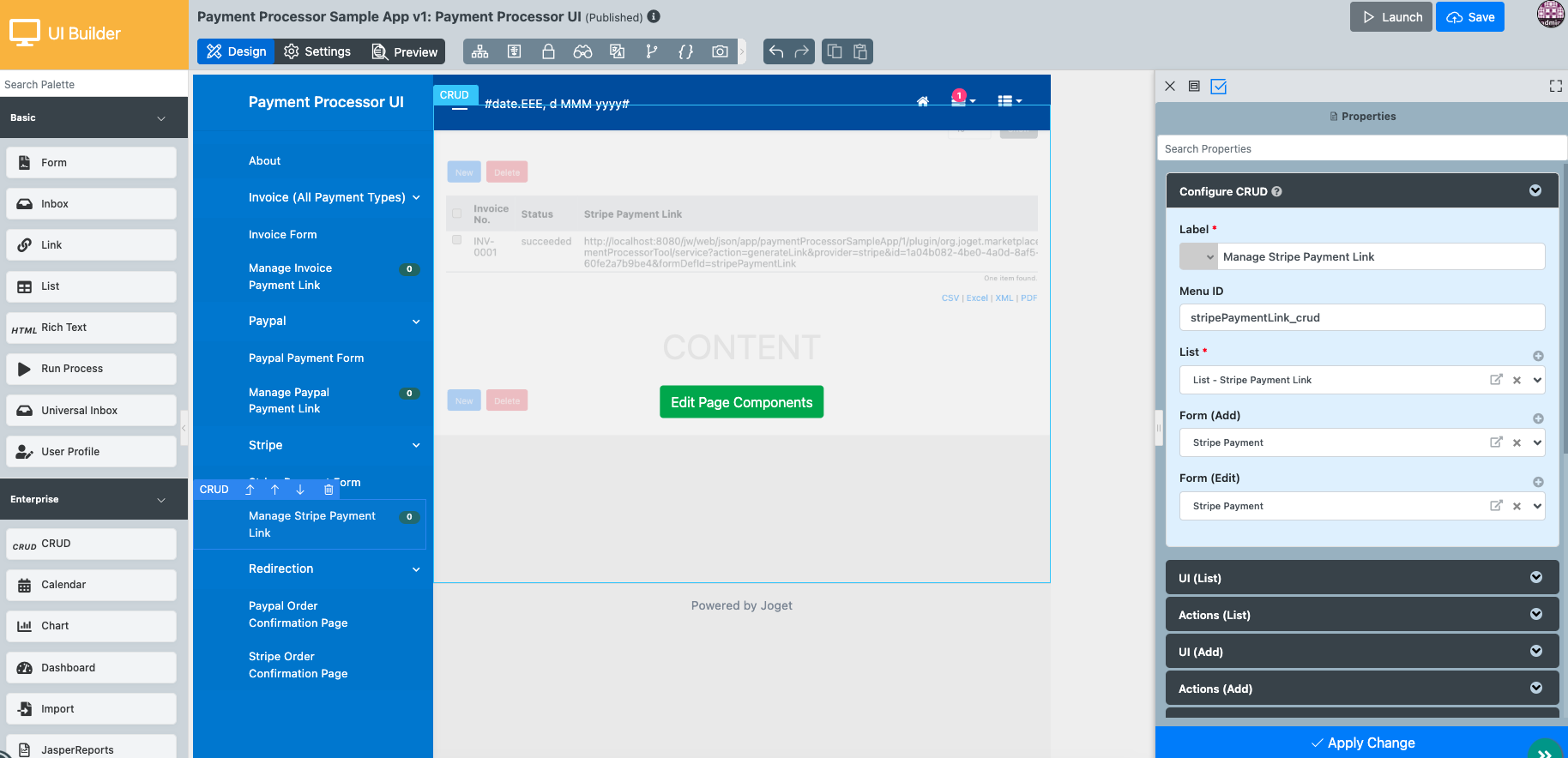The height and width of the screenshot is (758, 1568).
Task: Expand the UI (List) section
Action: pos(1535,577)
